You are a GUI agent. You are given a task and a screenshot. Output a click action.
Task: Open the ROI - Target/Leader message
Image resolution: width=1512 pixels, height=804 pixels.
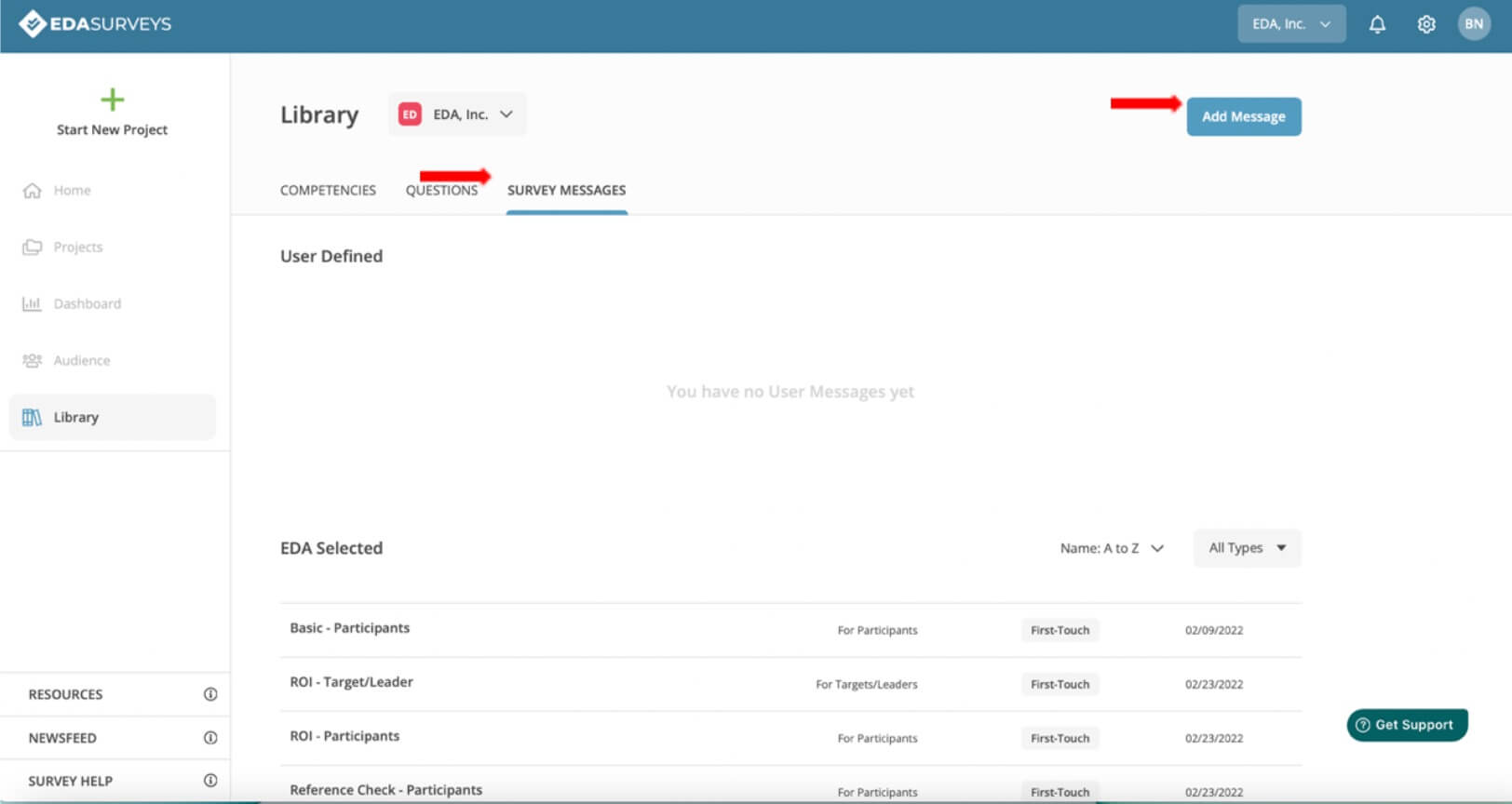[351, 682]
